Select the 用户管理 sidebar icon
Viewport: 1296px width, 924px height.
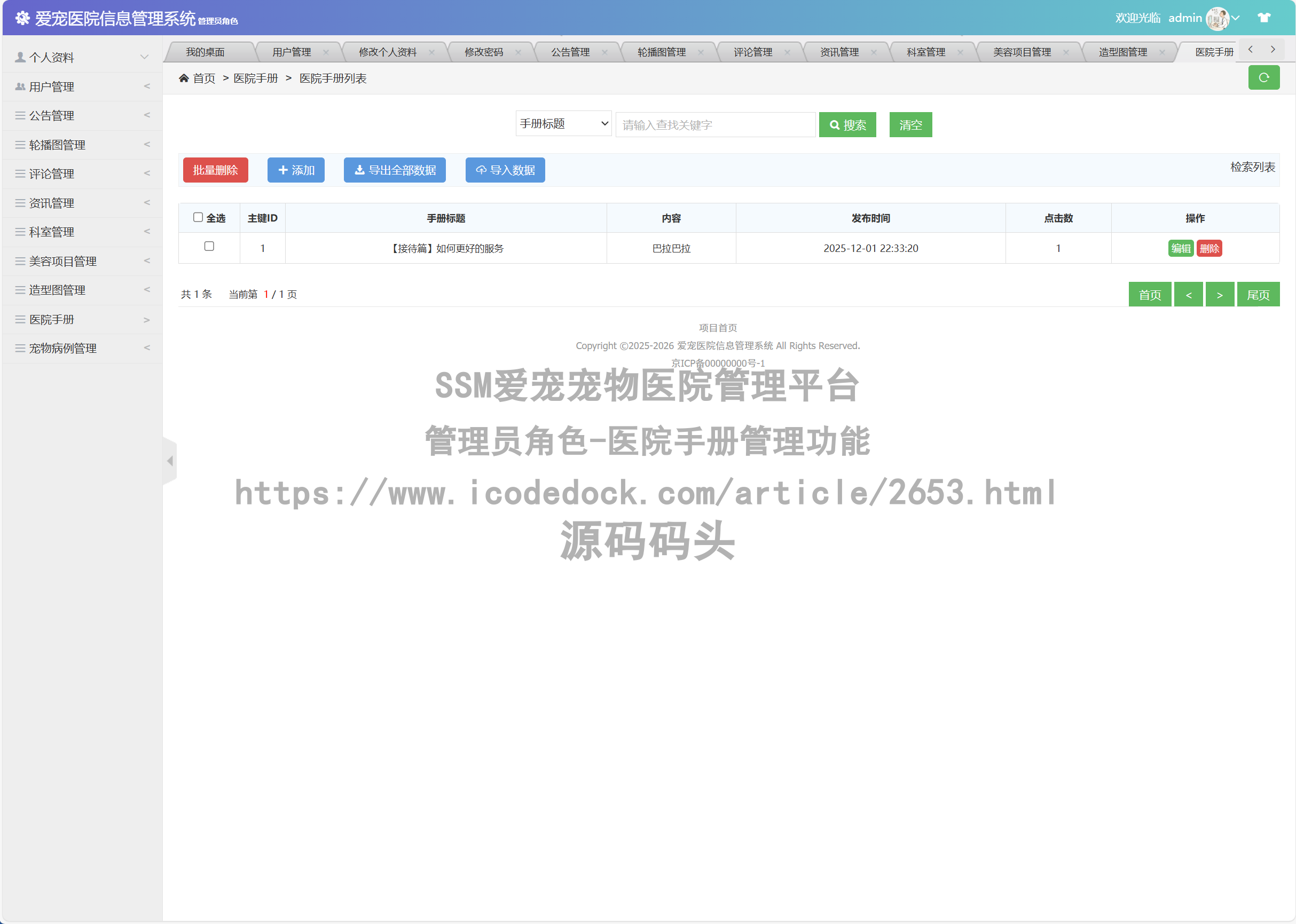click(x=19, y=86)
